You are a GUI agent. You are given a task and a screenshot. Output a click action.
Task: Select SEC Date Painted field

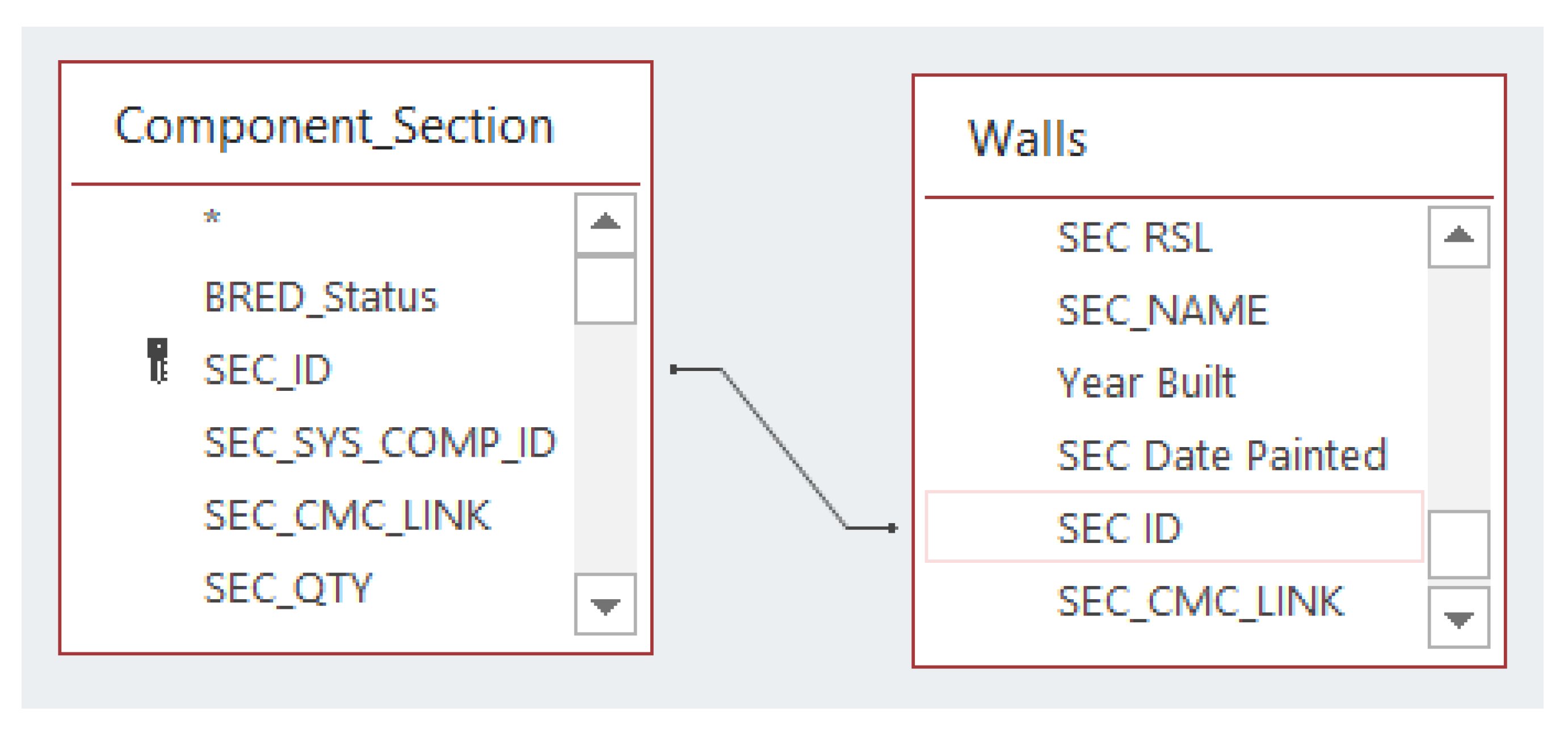[x=1222, y=454]
